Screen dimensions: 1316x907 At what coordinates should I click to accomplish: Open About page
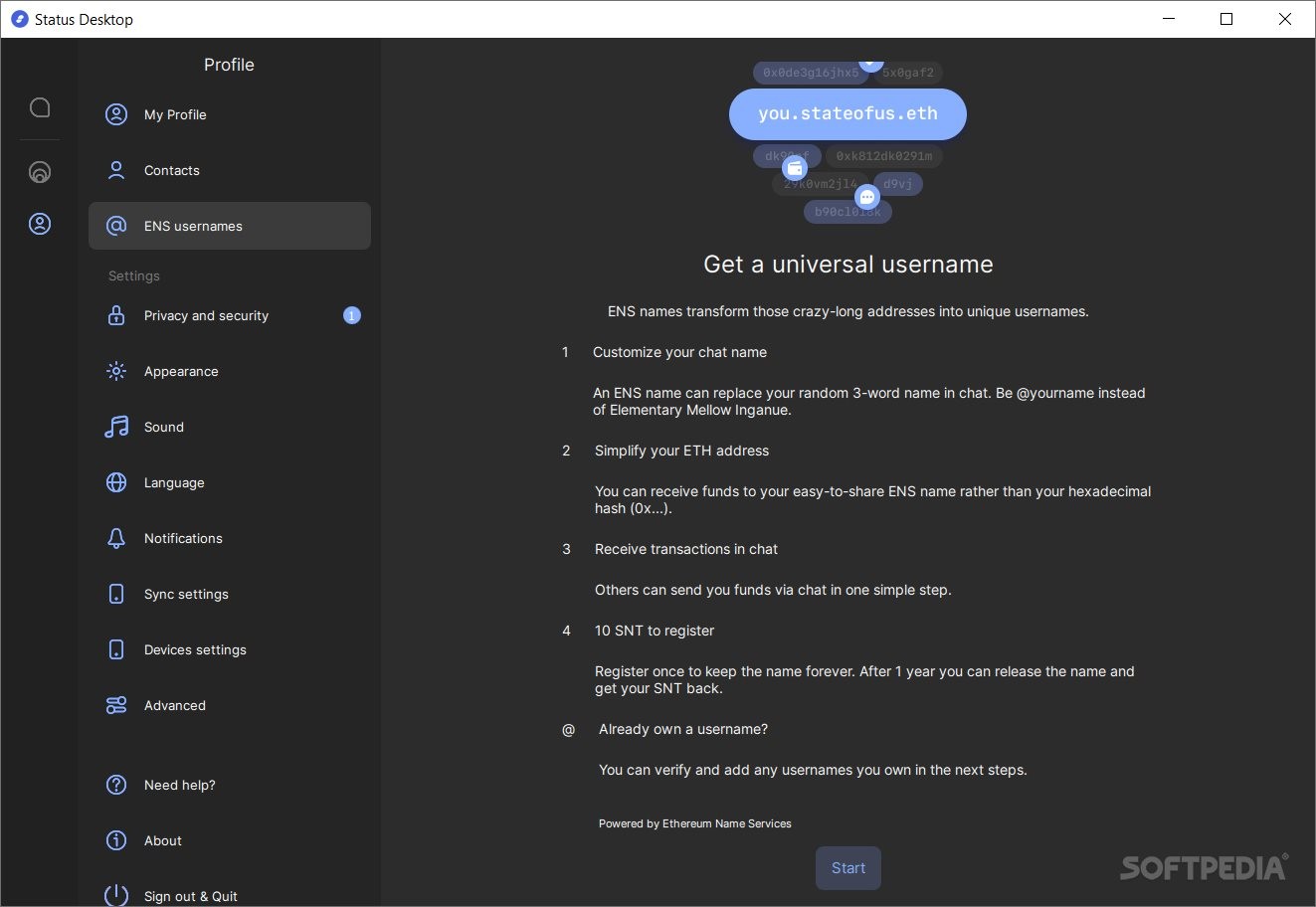230,840
